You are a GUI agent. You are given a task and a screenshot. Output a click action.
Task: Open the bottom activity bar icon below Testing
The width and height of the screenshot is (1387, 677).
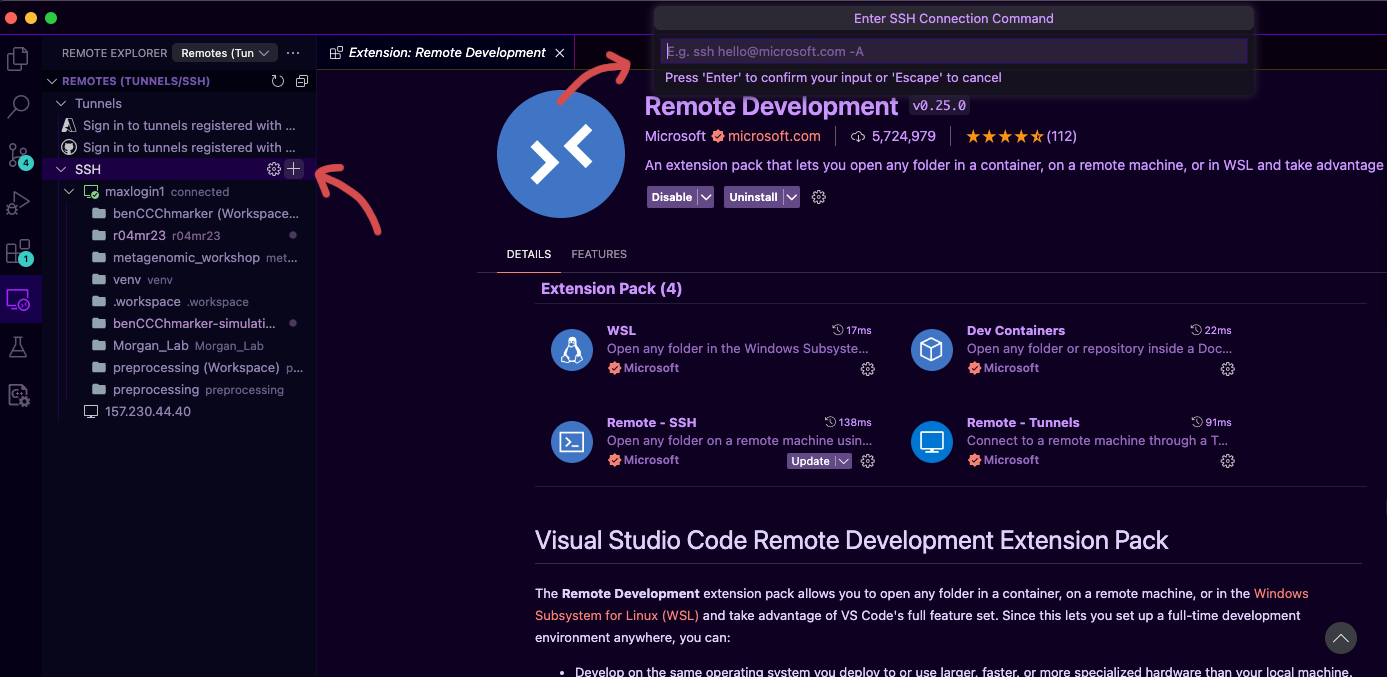(18, 395)
